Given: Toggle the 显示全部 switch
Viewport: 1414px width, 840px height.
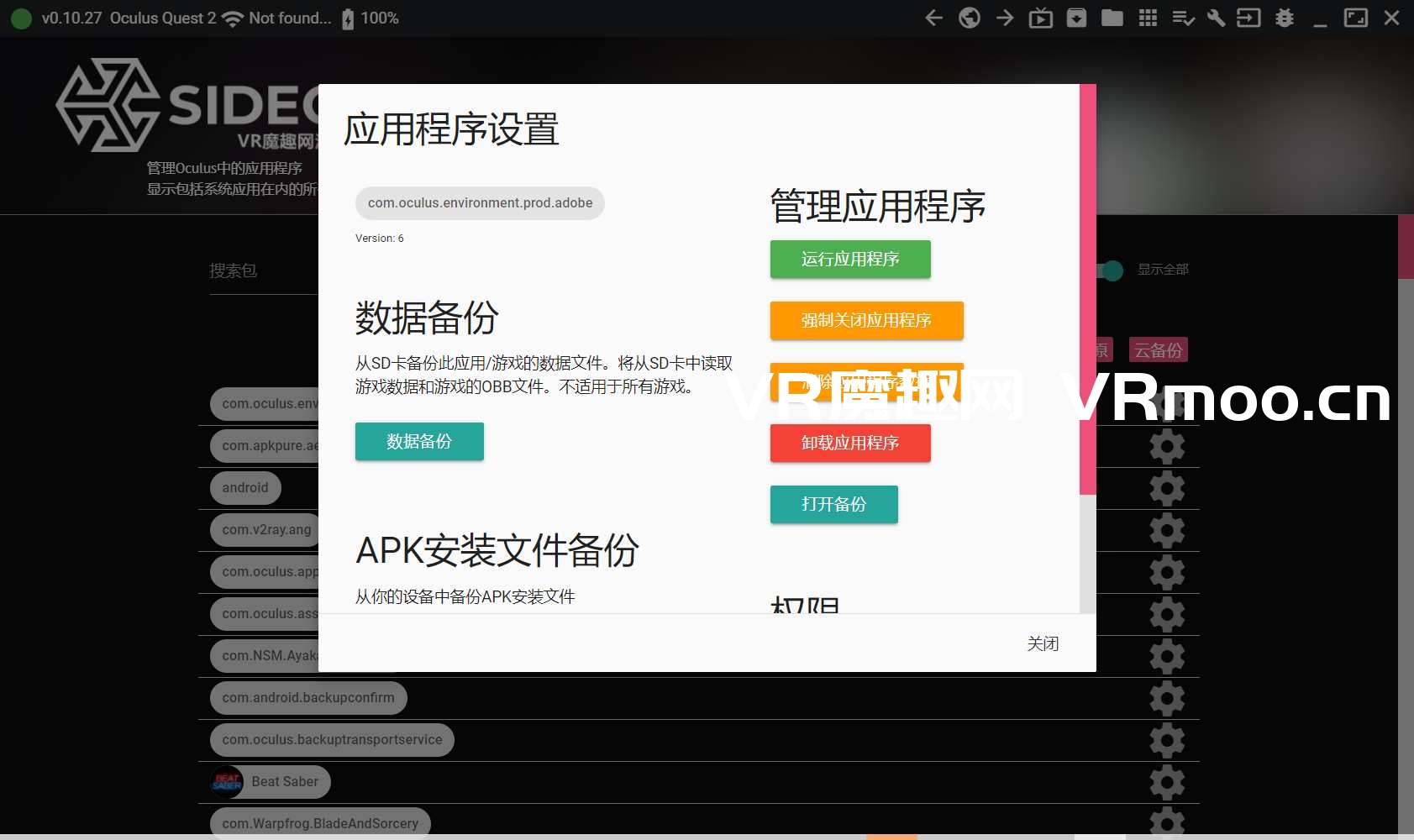Looking at the screenshot, I should (1111, 270).
